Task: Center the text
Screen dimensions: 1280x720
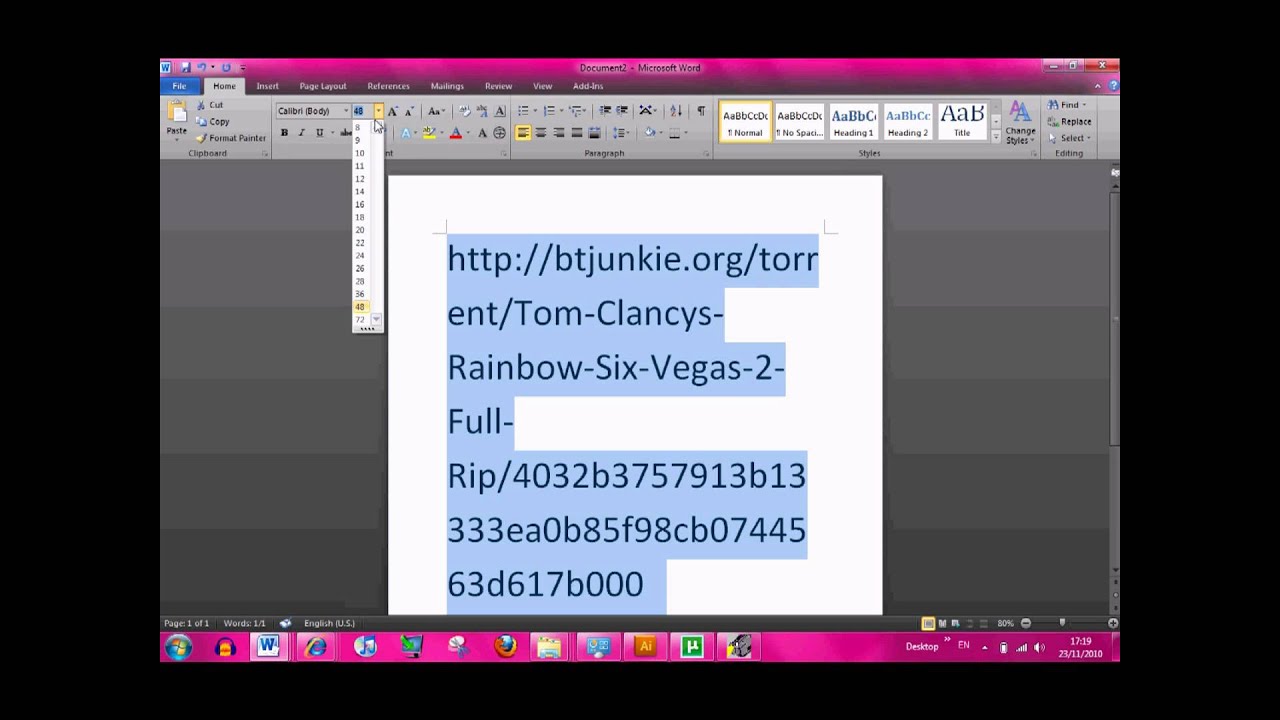Action: coord(541,133)
